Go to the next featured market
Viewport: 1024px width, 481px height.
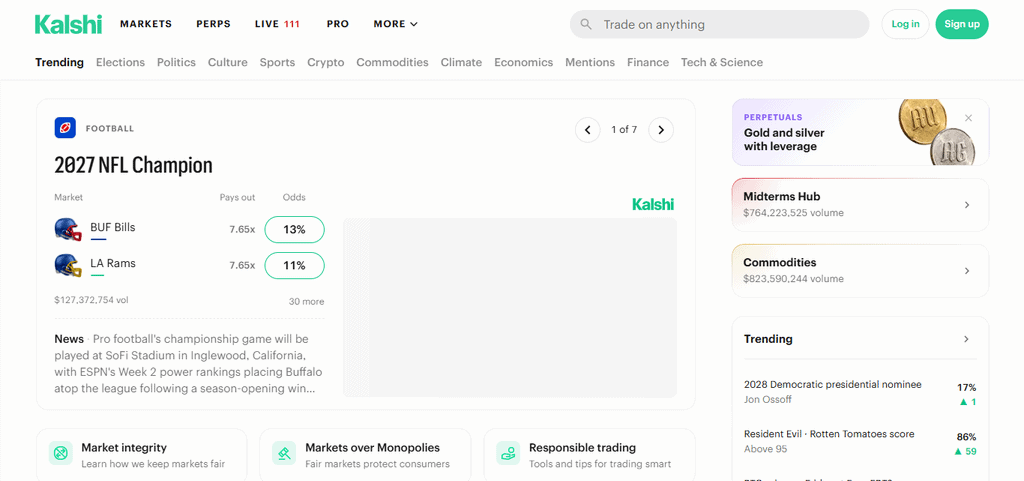coord(661,130)
